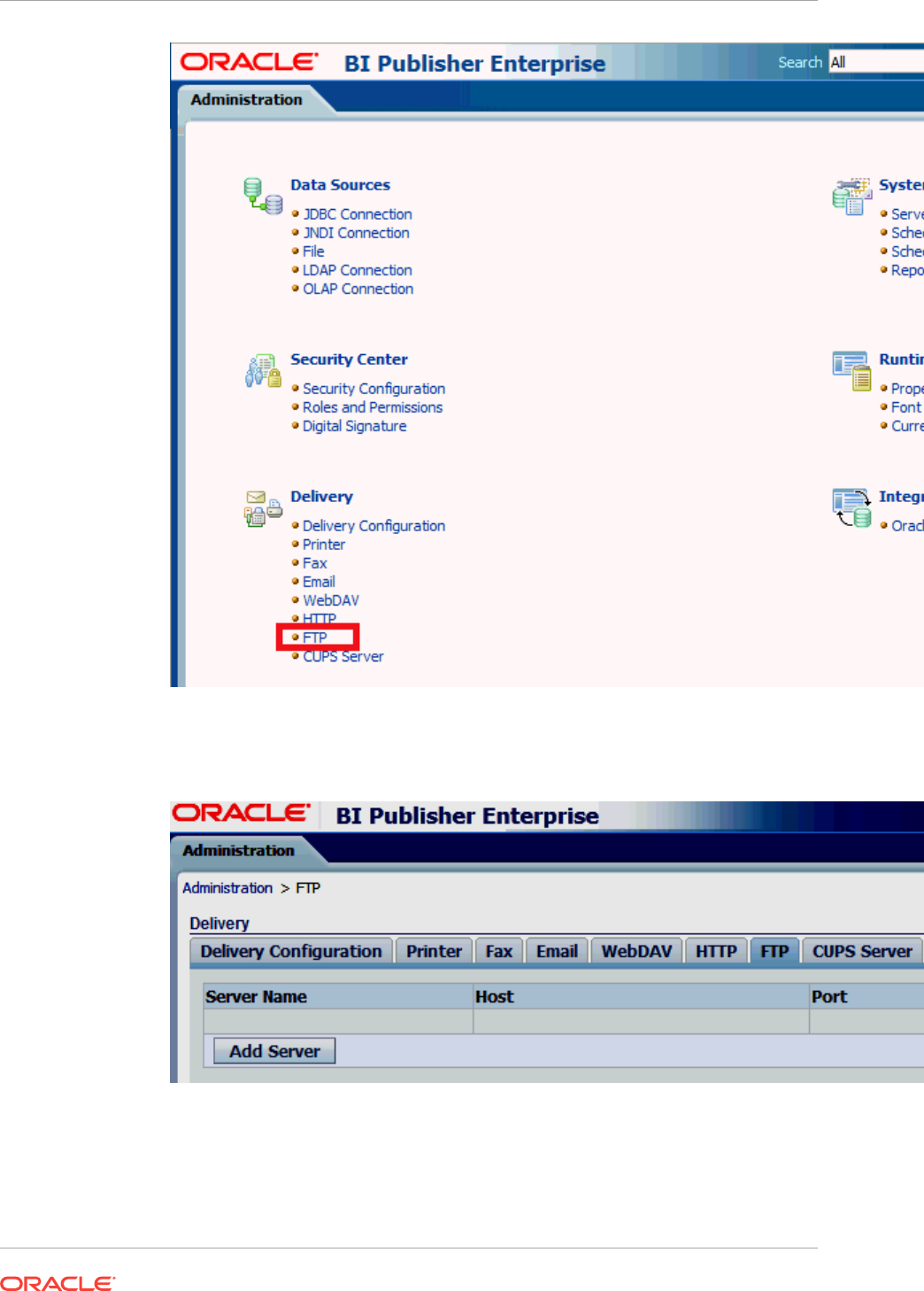Open the CUPS Server link
Viewport: 924px width, 1291px height.
tap(343, 656)
